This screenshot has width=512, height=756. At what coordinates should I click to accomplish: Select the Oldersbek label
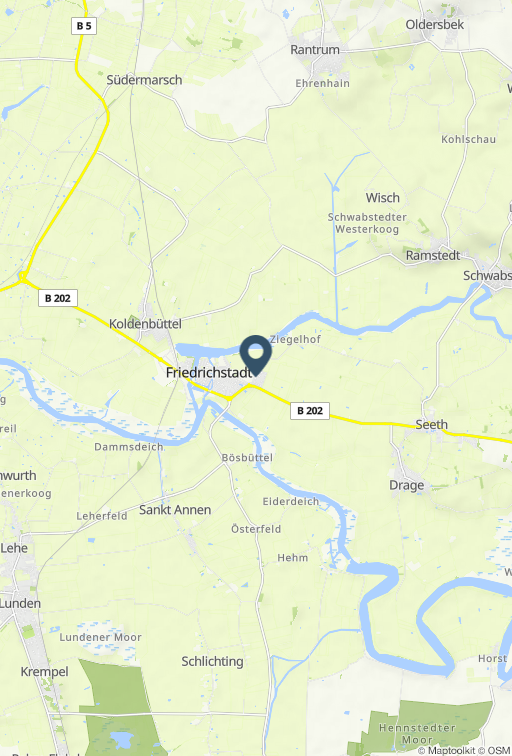click(434, 25)
